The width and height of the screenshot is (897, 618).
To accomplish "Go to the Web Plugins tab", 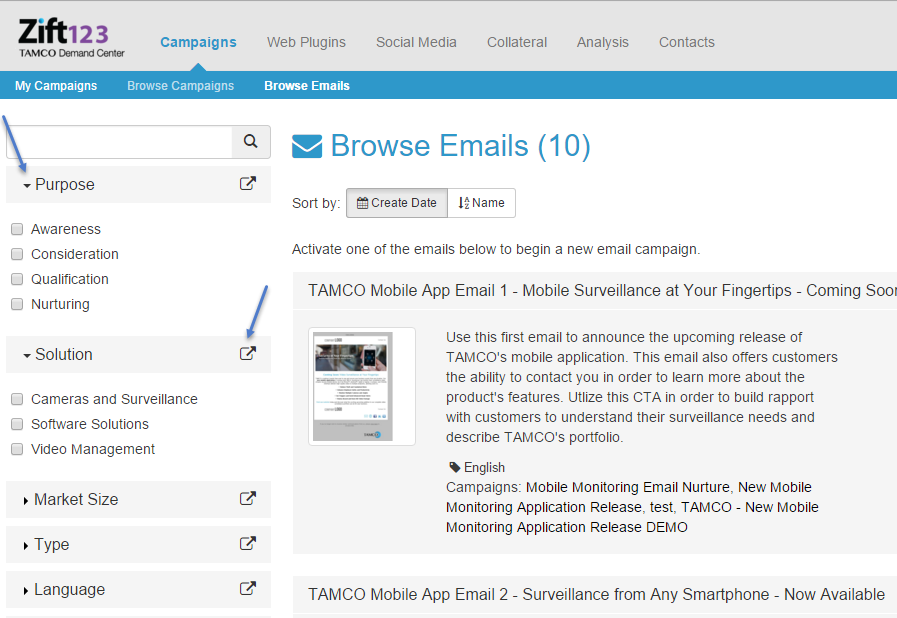I will pos(306,42).
